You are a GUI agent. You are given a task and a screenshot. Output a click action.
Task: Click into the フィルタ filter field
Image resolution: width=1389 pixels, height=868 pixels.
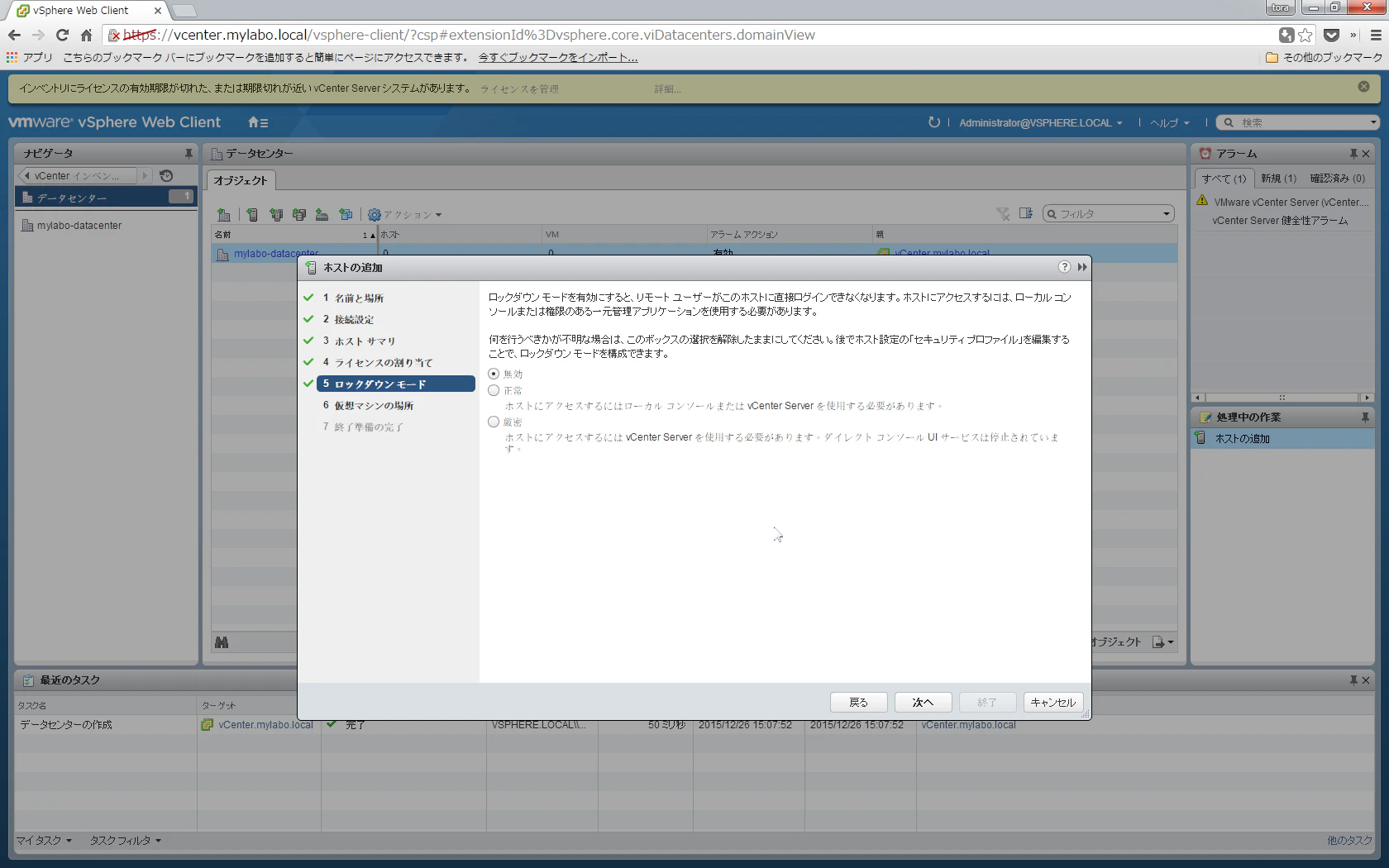pos(1110,214)
